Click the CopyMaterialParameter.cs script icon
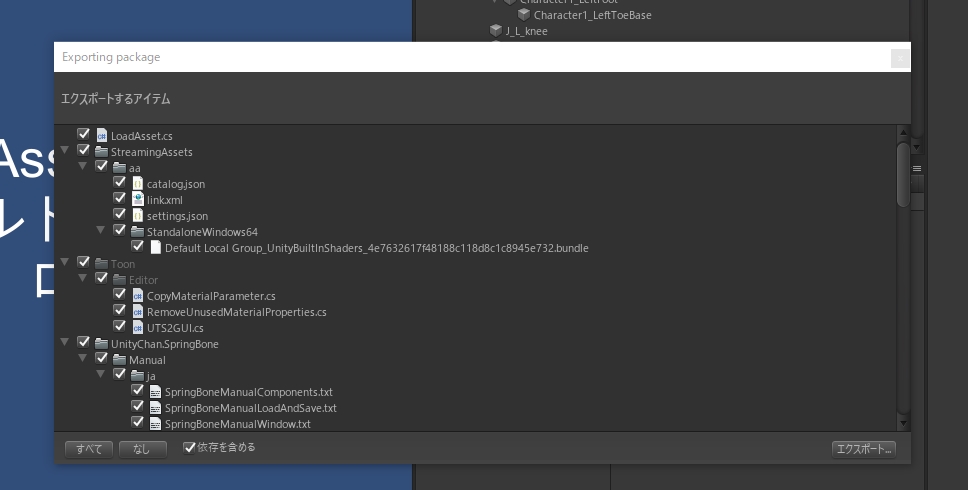 138,296
